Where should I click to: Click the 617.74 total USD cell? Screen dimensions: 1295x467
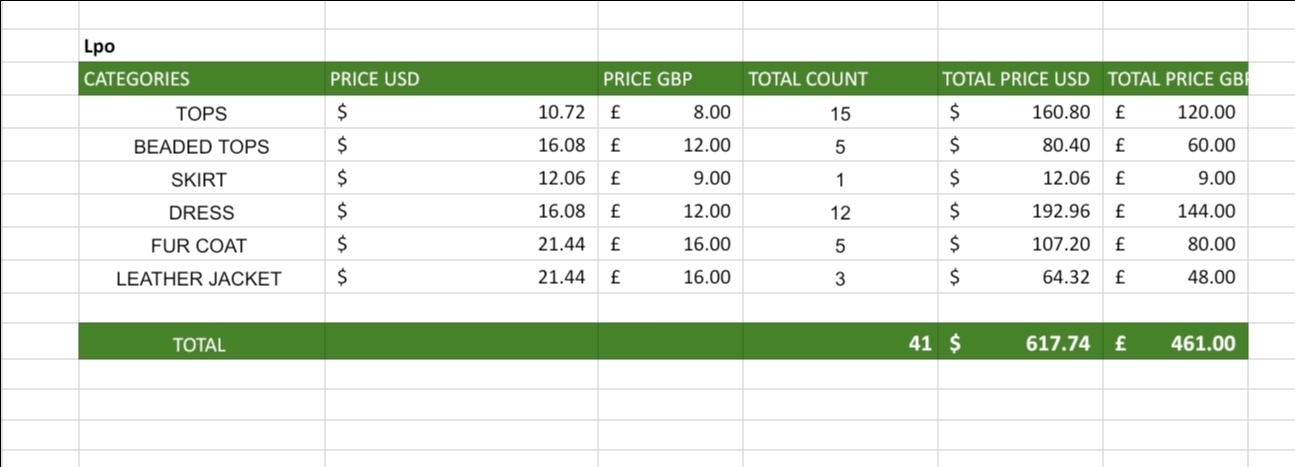[x=1020, y=344]
